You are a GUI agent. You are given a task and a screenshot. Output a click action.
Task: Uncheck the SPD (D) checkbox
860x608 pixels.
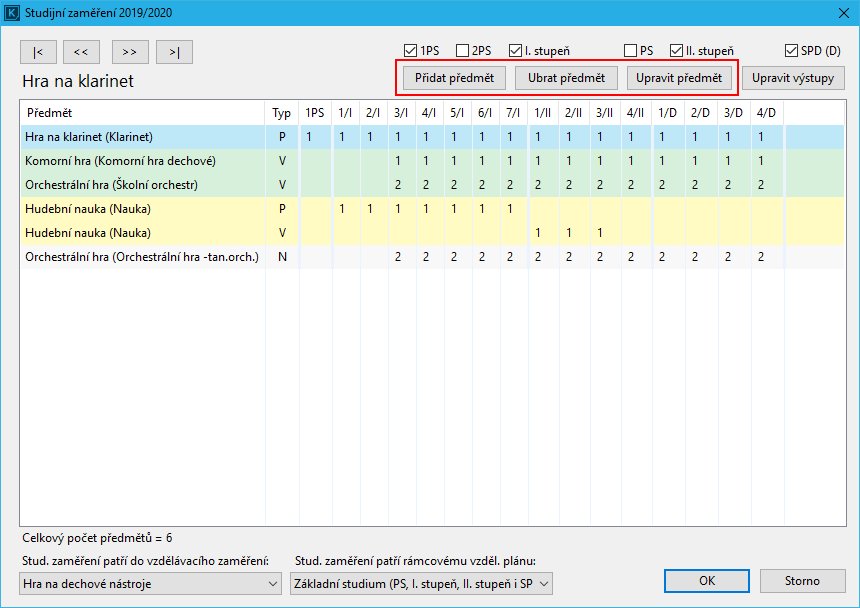pos(792,50)
